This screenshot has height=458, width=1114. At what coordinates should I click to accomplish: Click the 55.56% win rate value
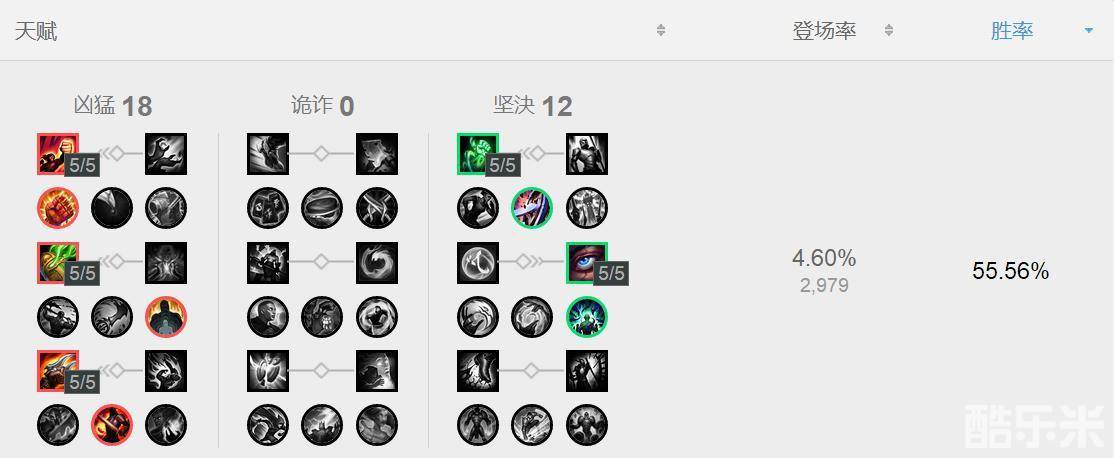[1010, 271]
